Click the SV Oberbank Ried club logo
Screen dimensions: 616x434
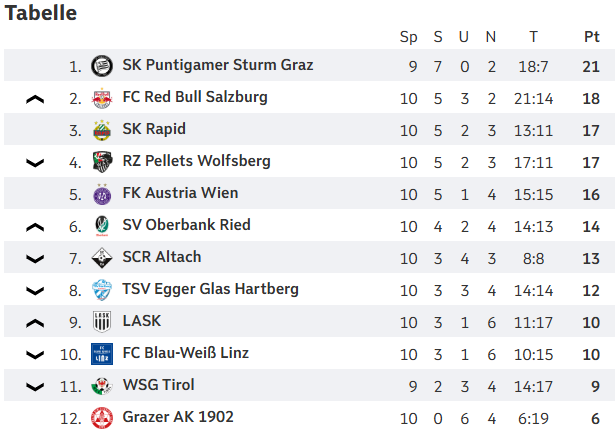pos(101,226)
